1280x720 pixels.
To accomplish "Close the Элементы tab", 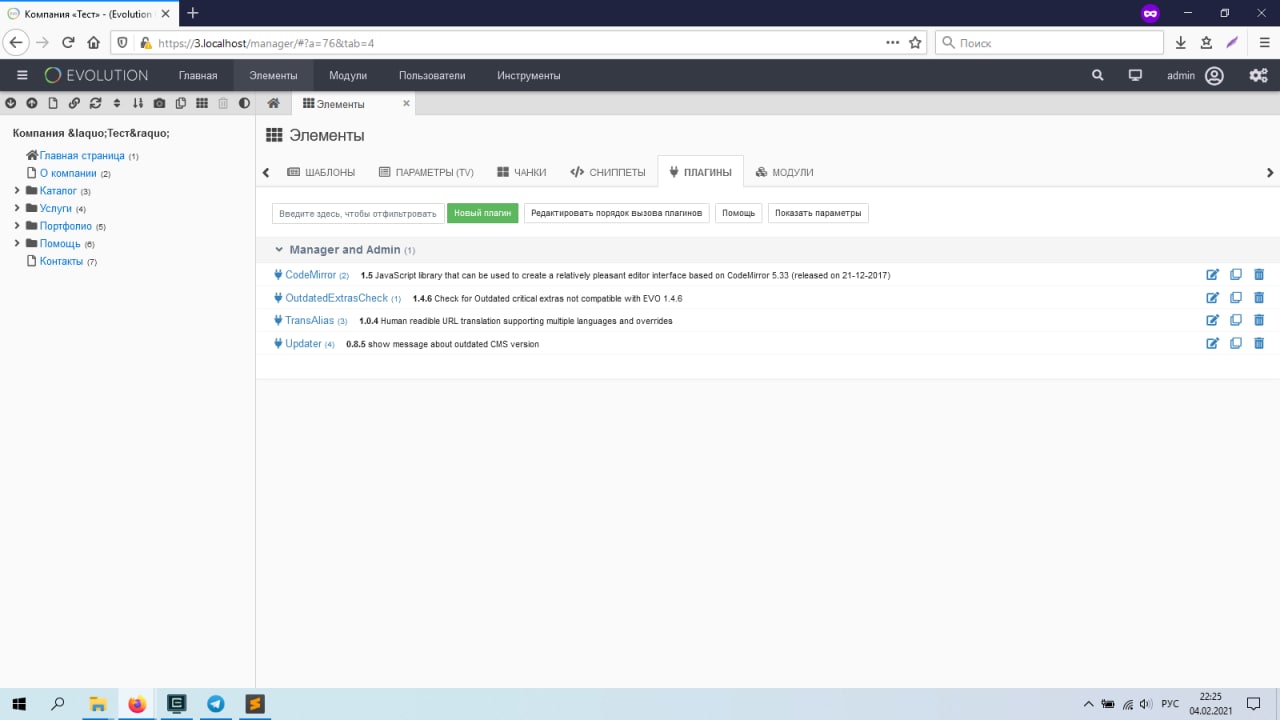I will [x=406, y=103].
